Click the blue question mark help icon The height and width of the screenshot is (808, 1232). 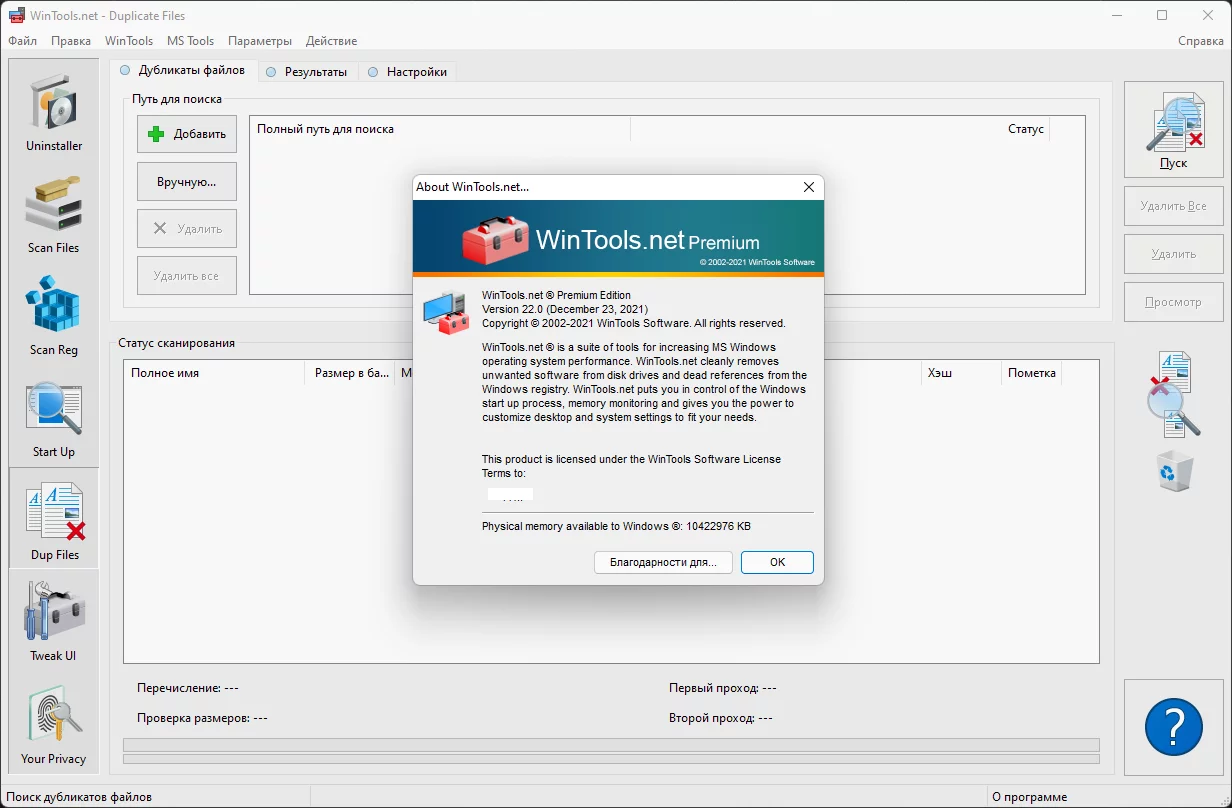click(x=1174, y=727)
